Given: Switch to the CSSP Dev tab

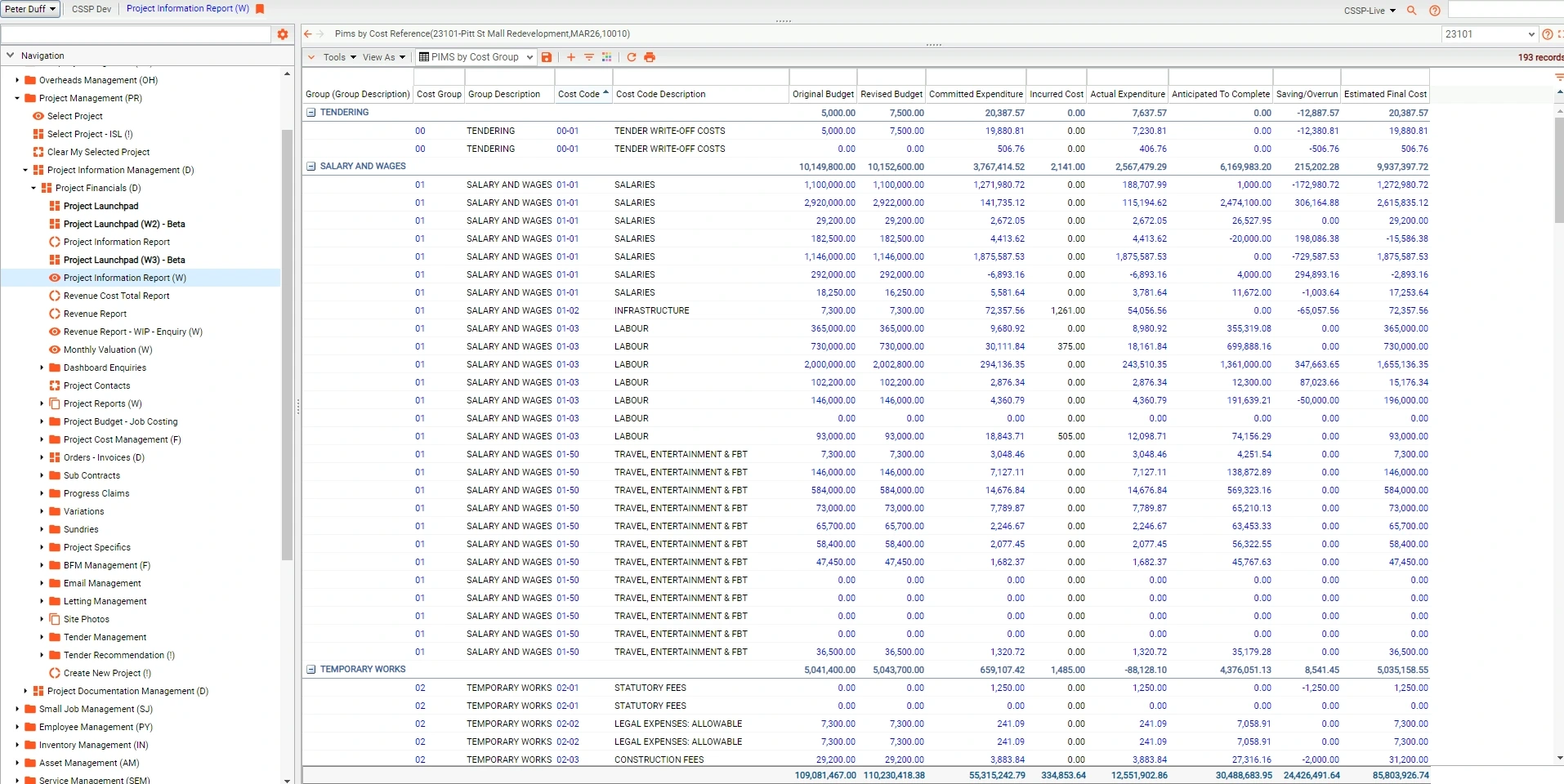Looking at the screenshot, I should click(92, 9).
